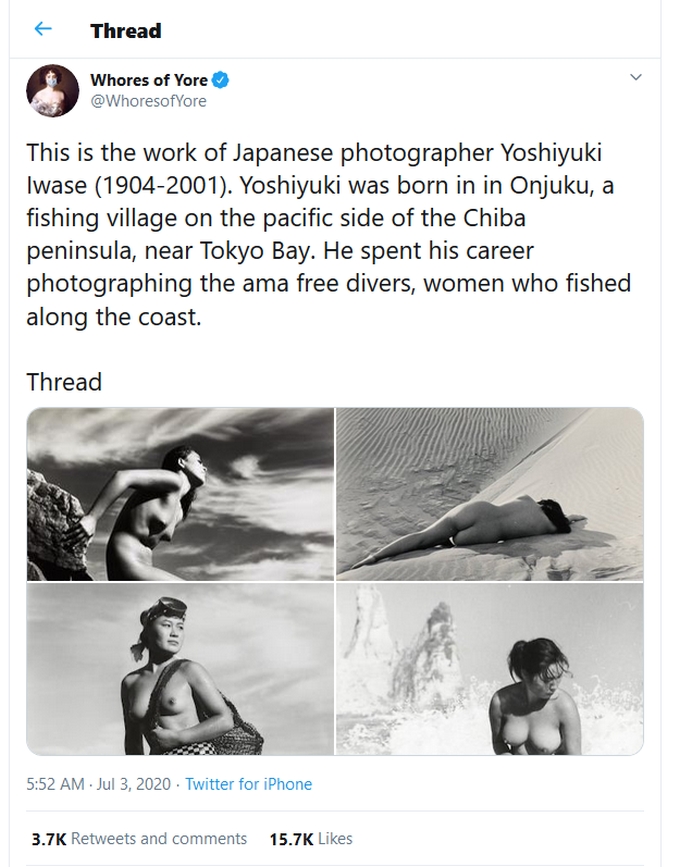Image resolution: width=680 pixels, height=867 pixels.
Task: Open the bottom-left diver with goggles photo
Action: click(180, 670)
